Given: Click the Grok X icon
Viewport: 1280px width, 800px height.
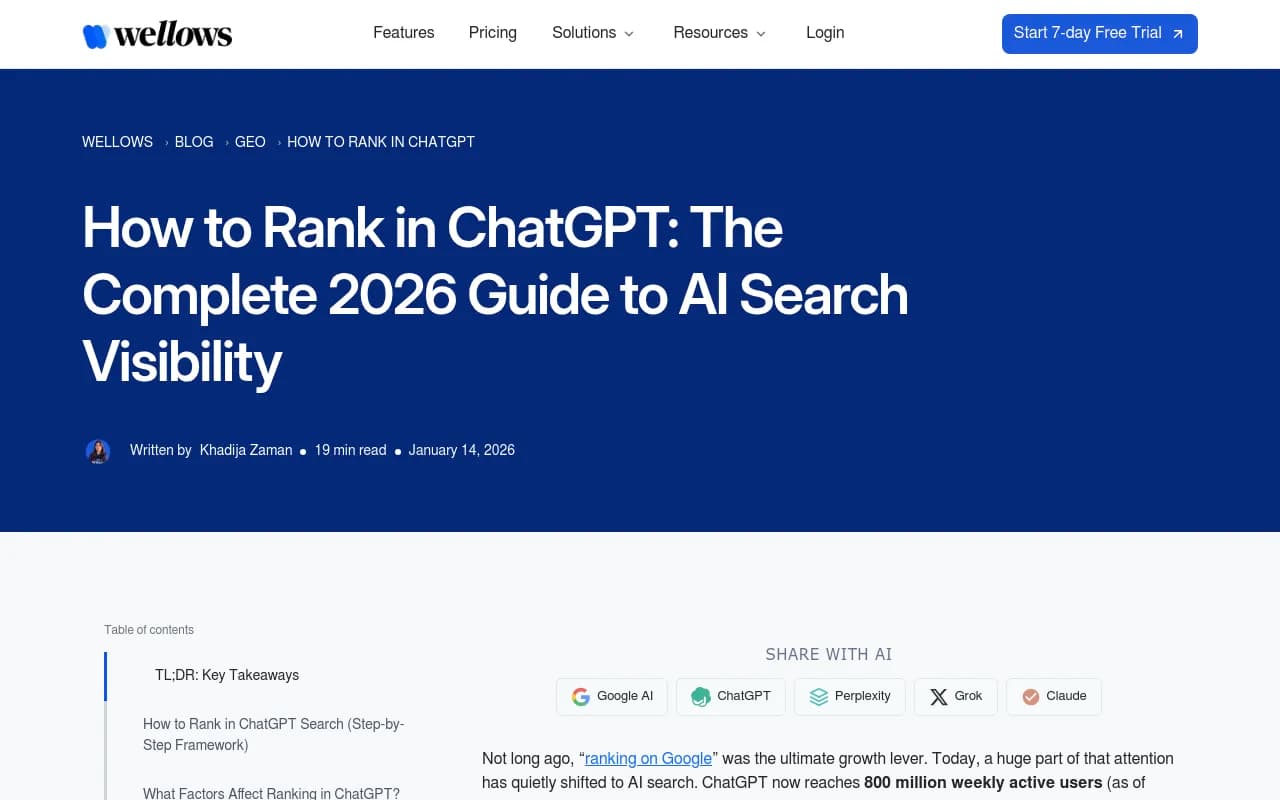Looking at the screenshot, I should (x=938, y=697).
